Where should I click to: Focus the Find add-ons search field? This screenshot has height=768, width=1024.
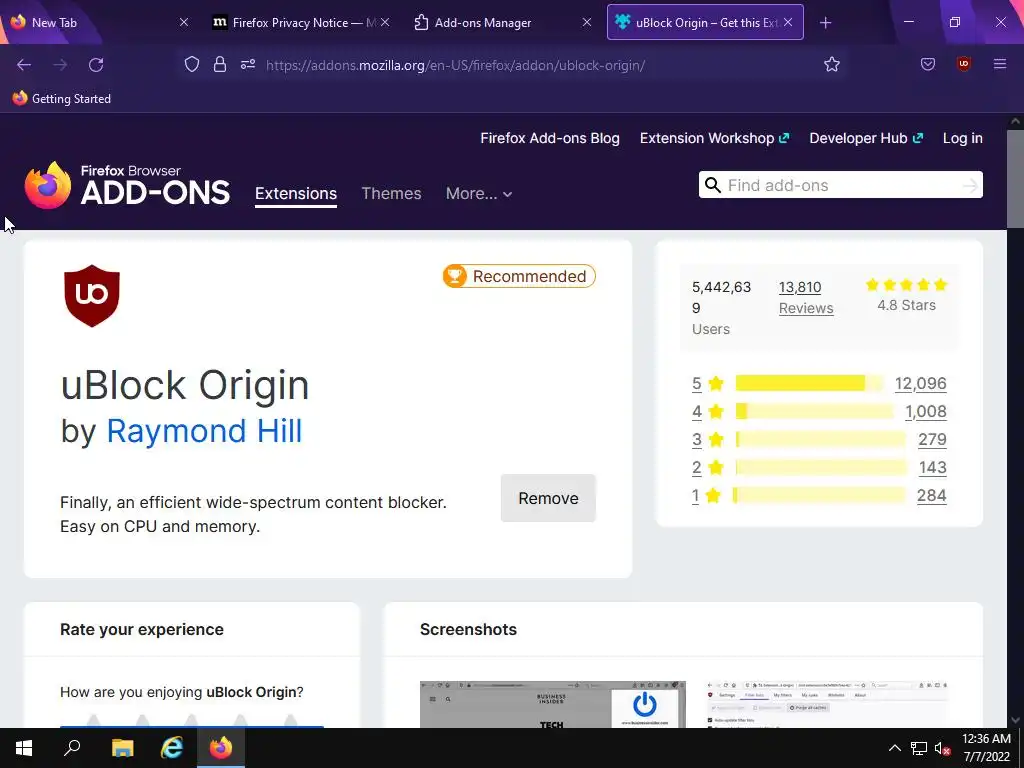click(x=841, y=185)
